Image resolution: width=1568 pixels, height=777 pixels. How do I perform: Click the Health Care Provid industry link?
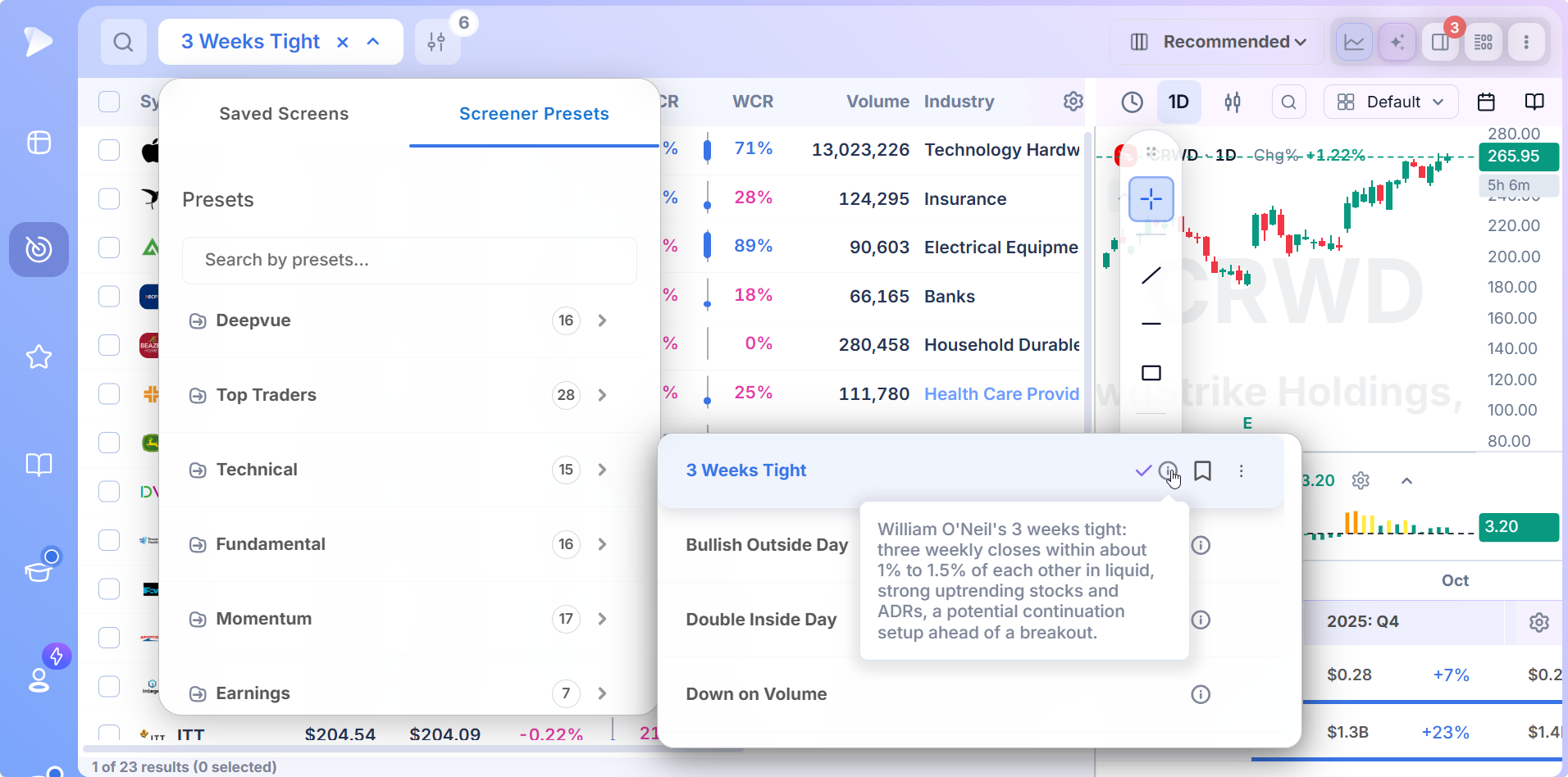click(x=1001, y=394)
